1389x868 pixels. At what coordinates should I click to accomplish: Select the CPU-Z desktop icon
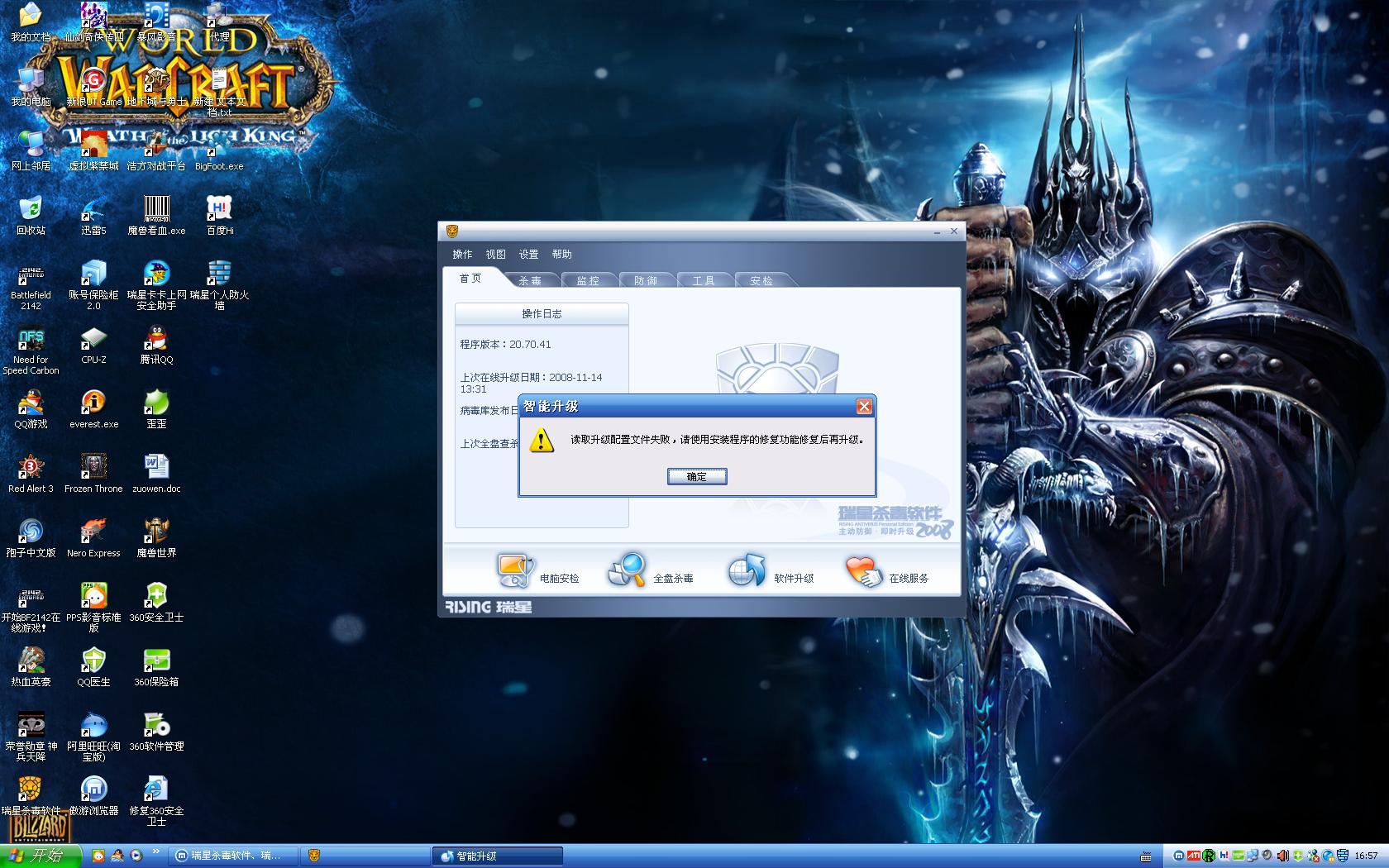(x=93, y=345)
